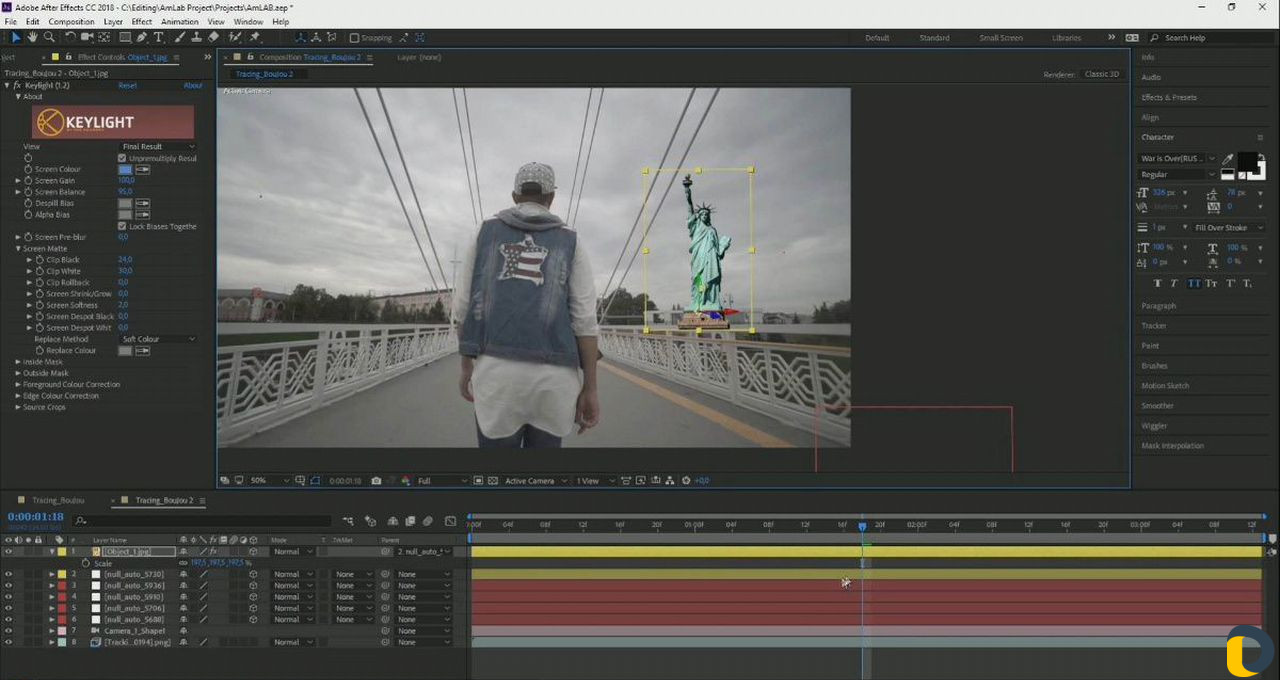Hide the Object_1.jpg layer
Screen dimensions: 1280x680
click(x=8, y=551)
